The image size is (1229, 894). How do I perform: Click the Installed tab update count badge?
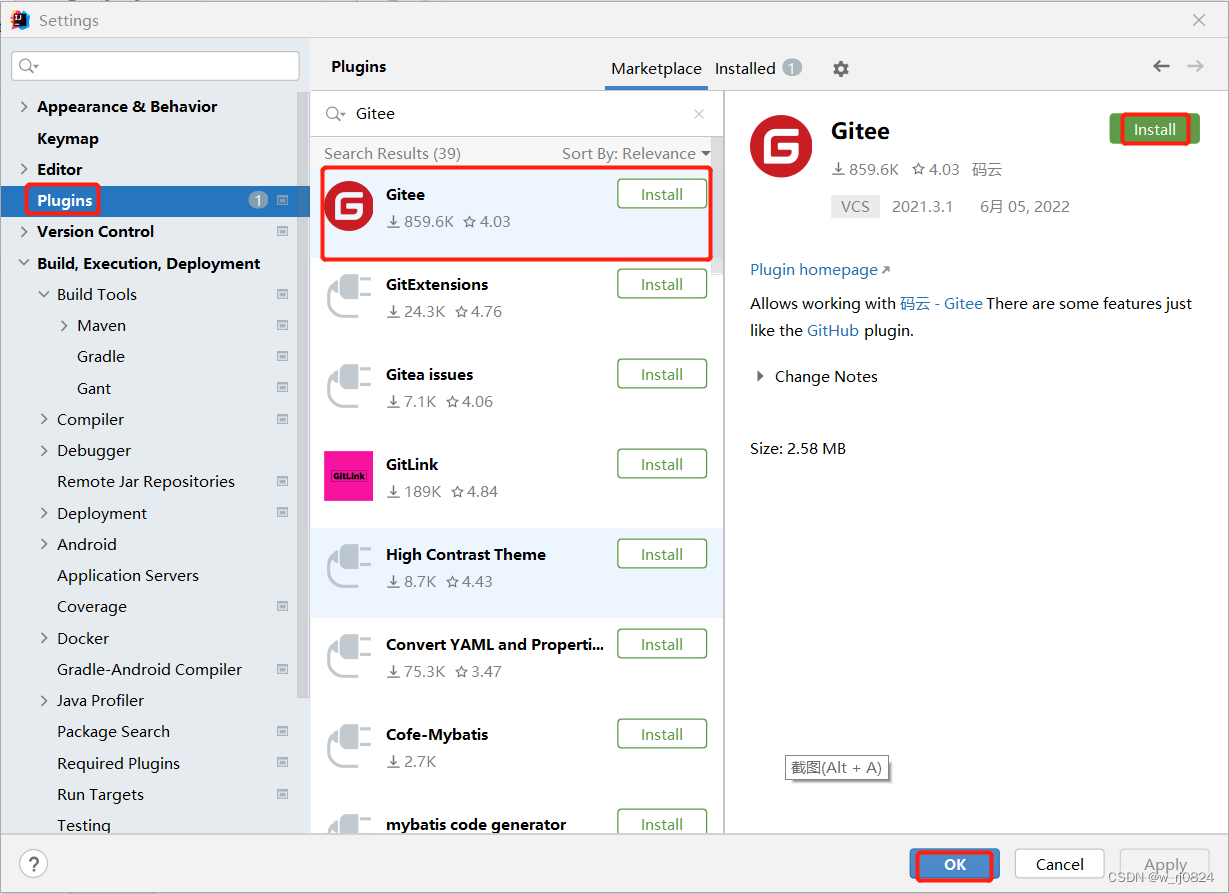pyautogui.click(x=792, y=68)
